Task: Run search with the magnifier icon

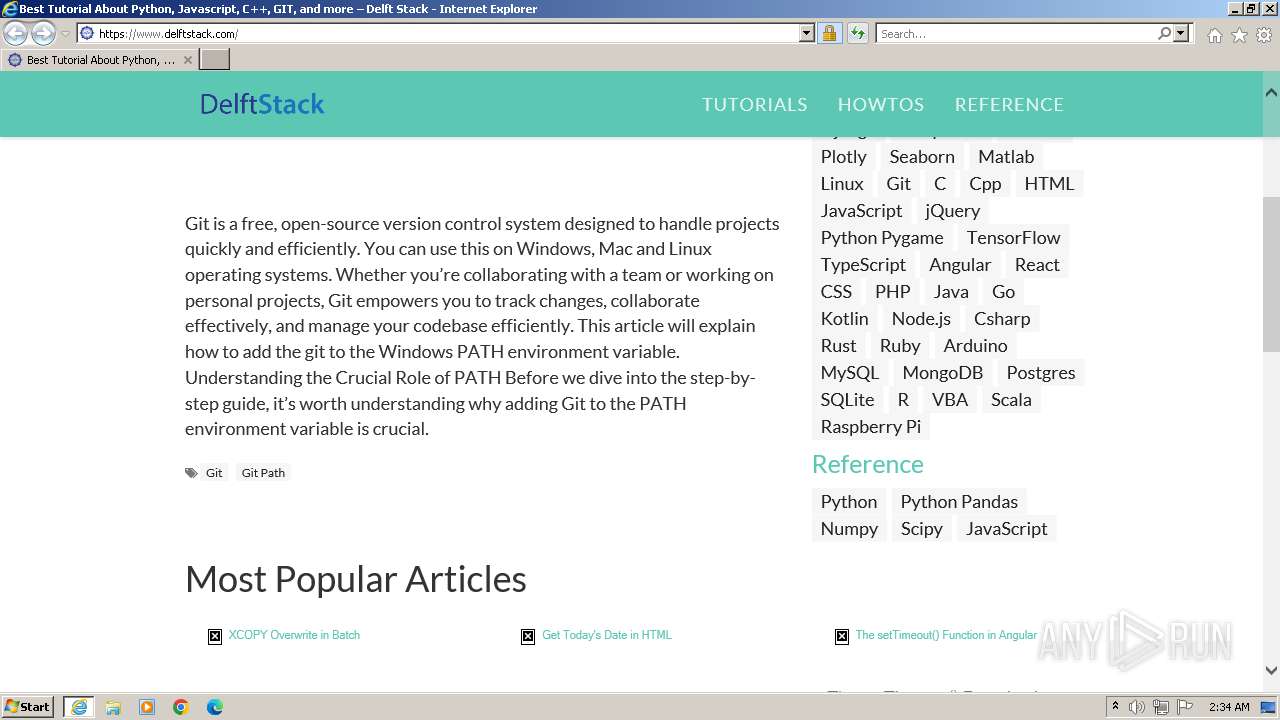Action: tap(1164, 33)
